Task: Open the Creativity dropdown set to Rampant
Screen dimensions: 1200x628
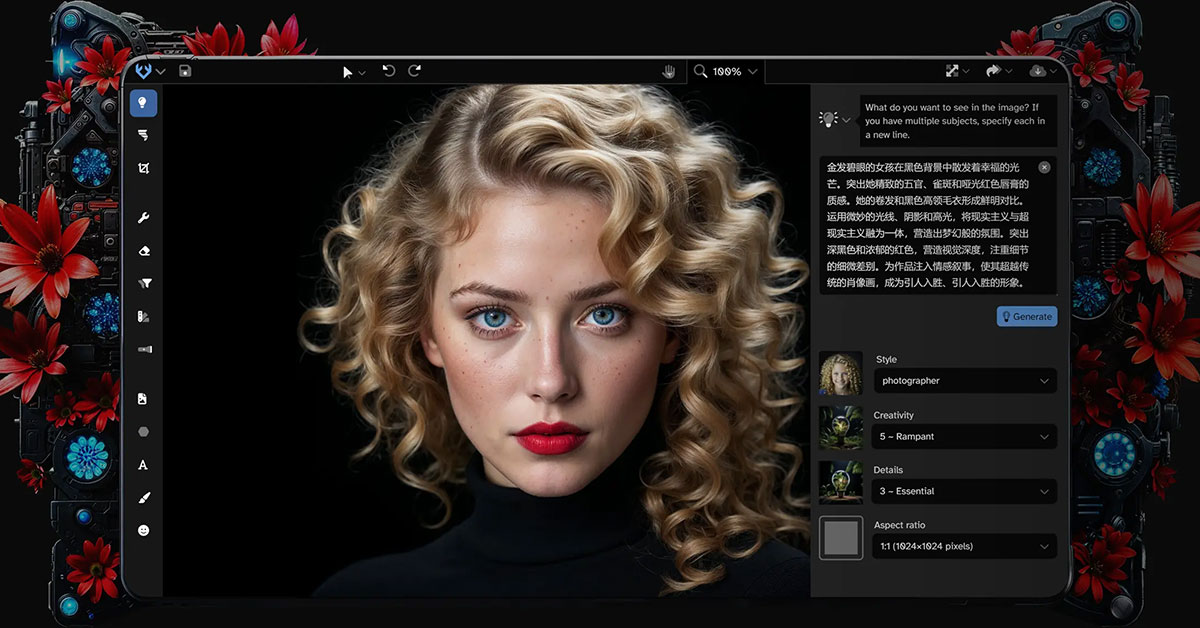Action: coord(964,437)
